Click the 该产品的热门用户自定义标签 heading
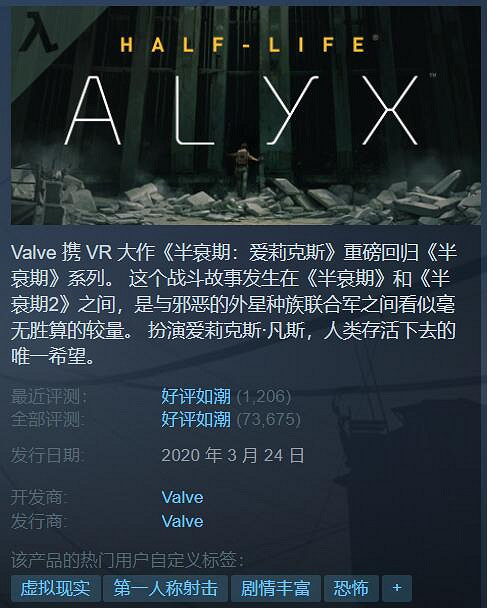This screenshot has width=487, height=608. (128, 560)
